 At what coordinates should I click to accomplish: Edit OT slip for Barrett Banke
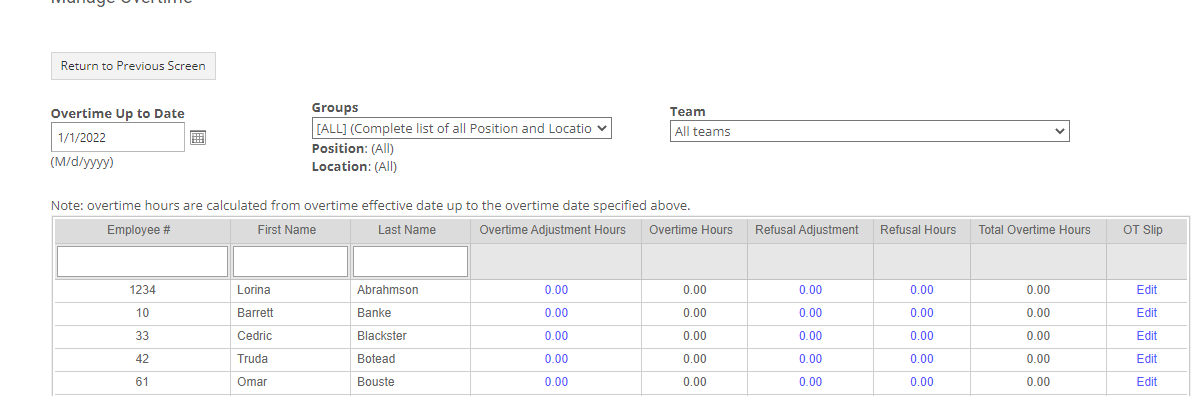pyautogui.click(x=1147, y=313)
